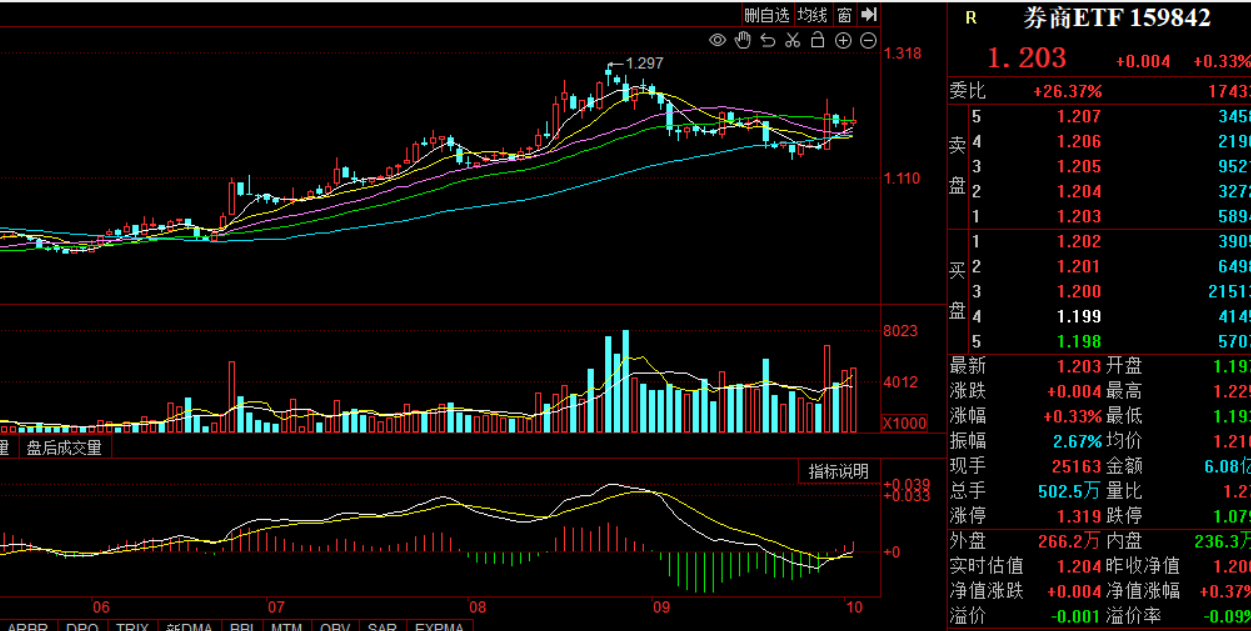The width and height of the screenshot is (1251, 631).
Task: Click the 总手 value 502.5万
Action: (1070, 491)
